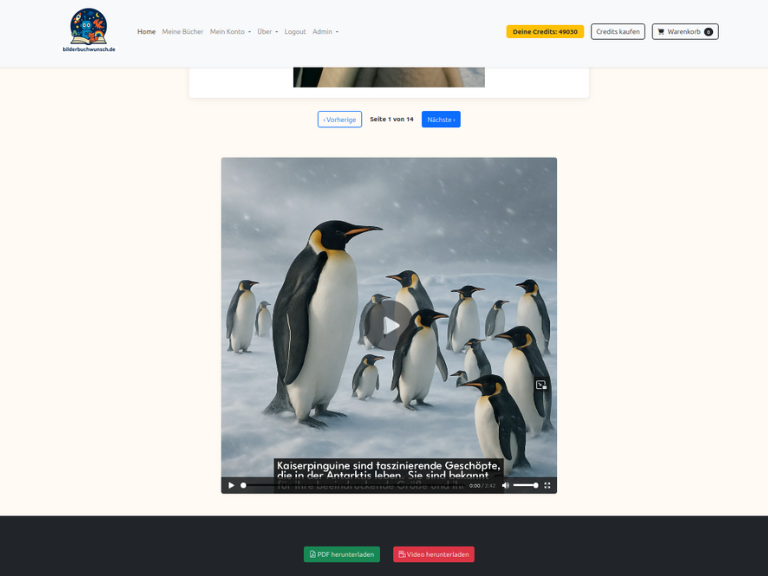
Task: Download the video with Video herunterladen
Action: [433, 554]
